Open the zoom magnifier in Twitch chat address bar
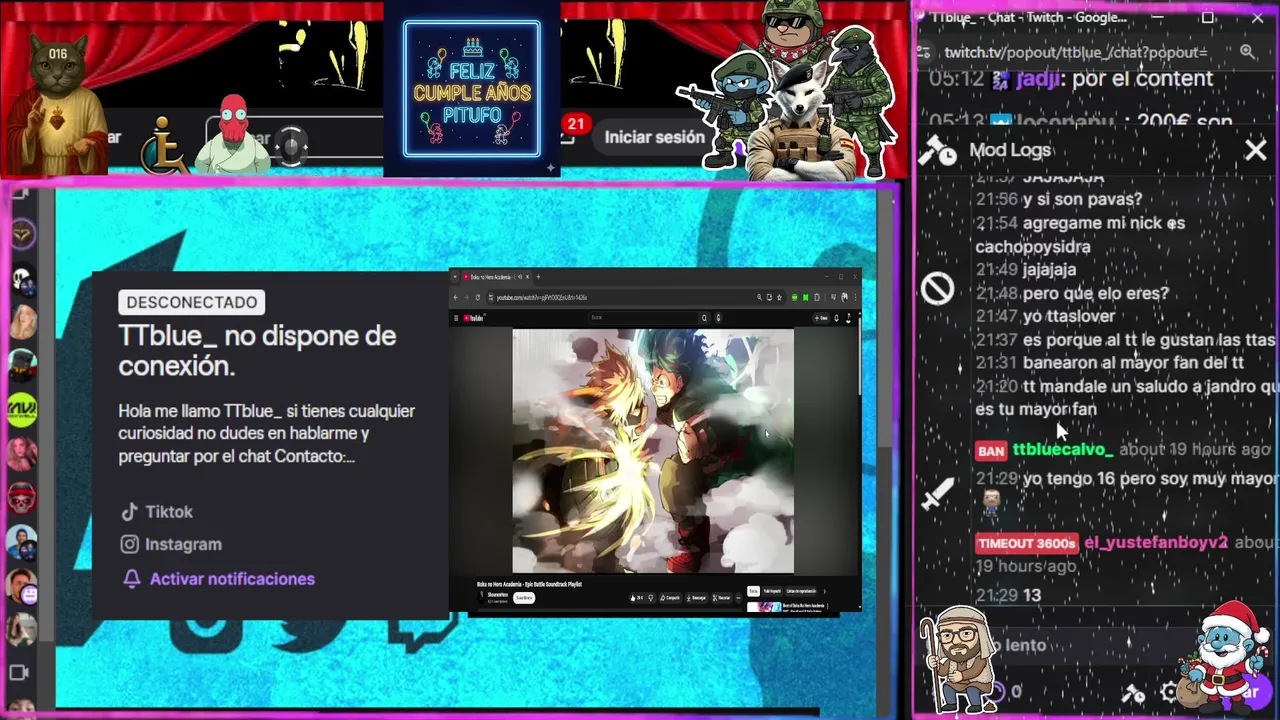 1247,52
